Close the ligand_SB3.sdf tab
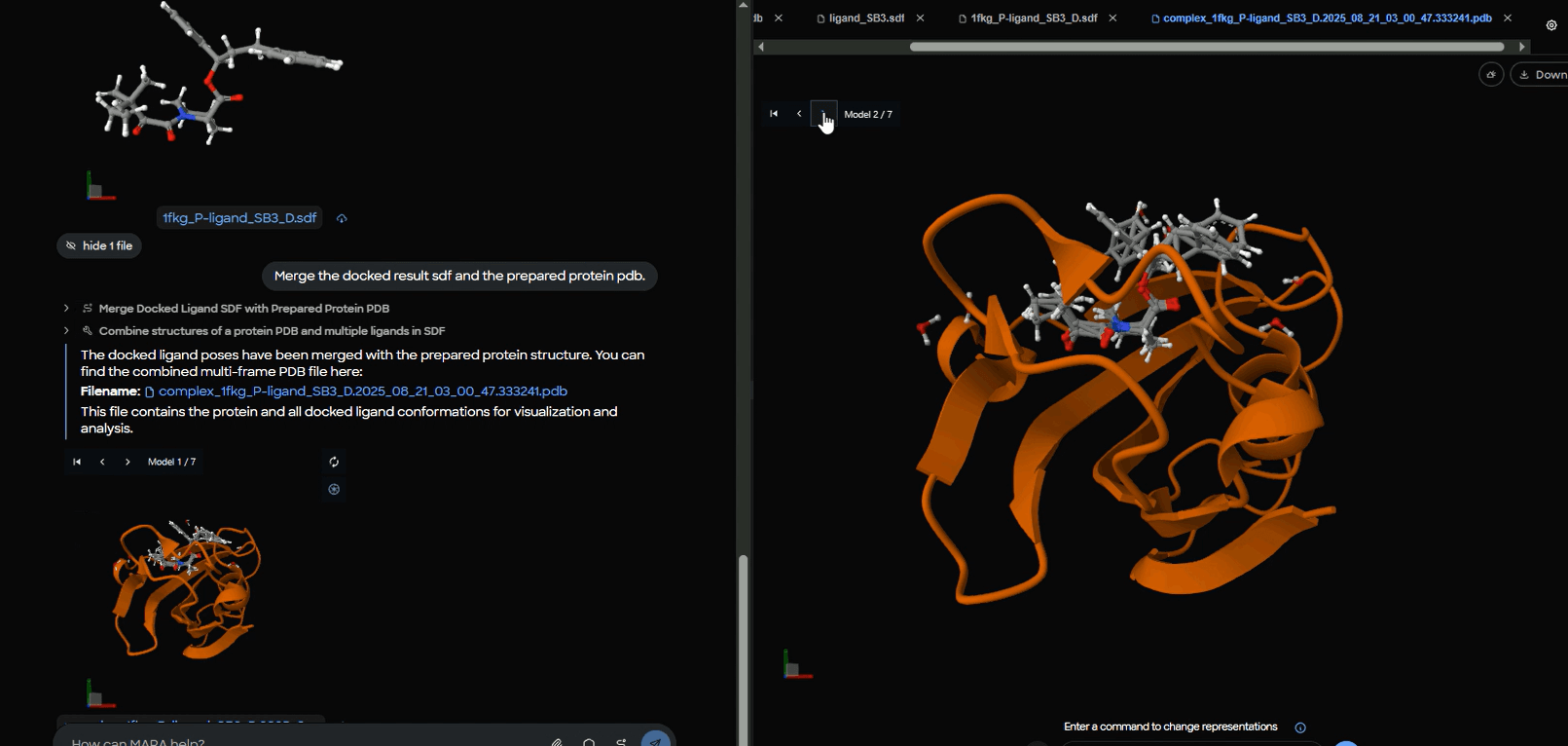1568x746 pixels. coord(920,19)
